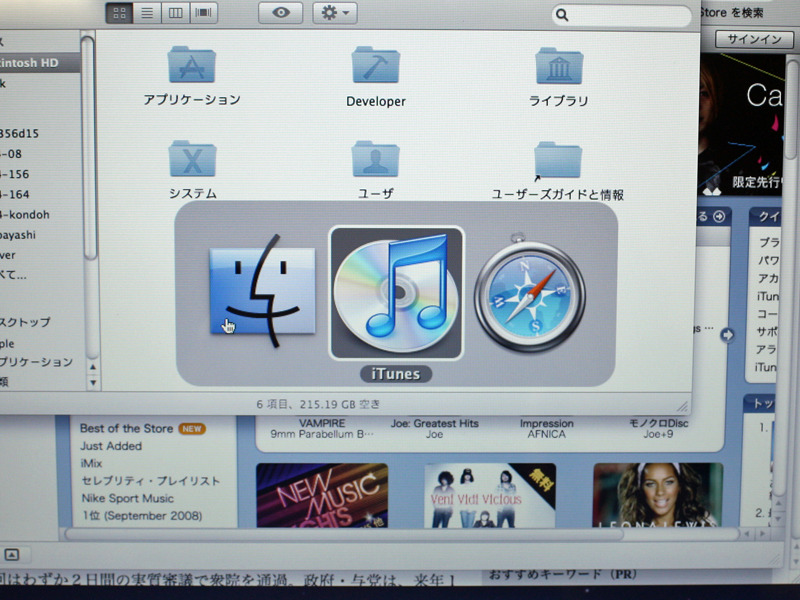Image resolution: width=800 pixels, height=600 pixels.
Task: Click the Leona Lewis banner thumbnail
Action: (x=658, y=495)
